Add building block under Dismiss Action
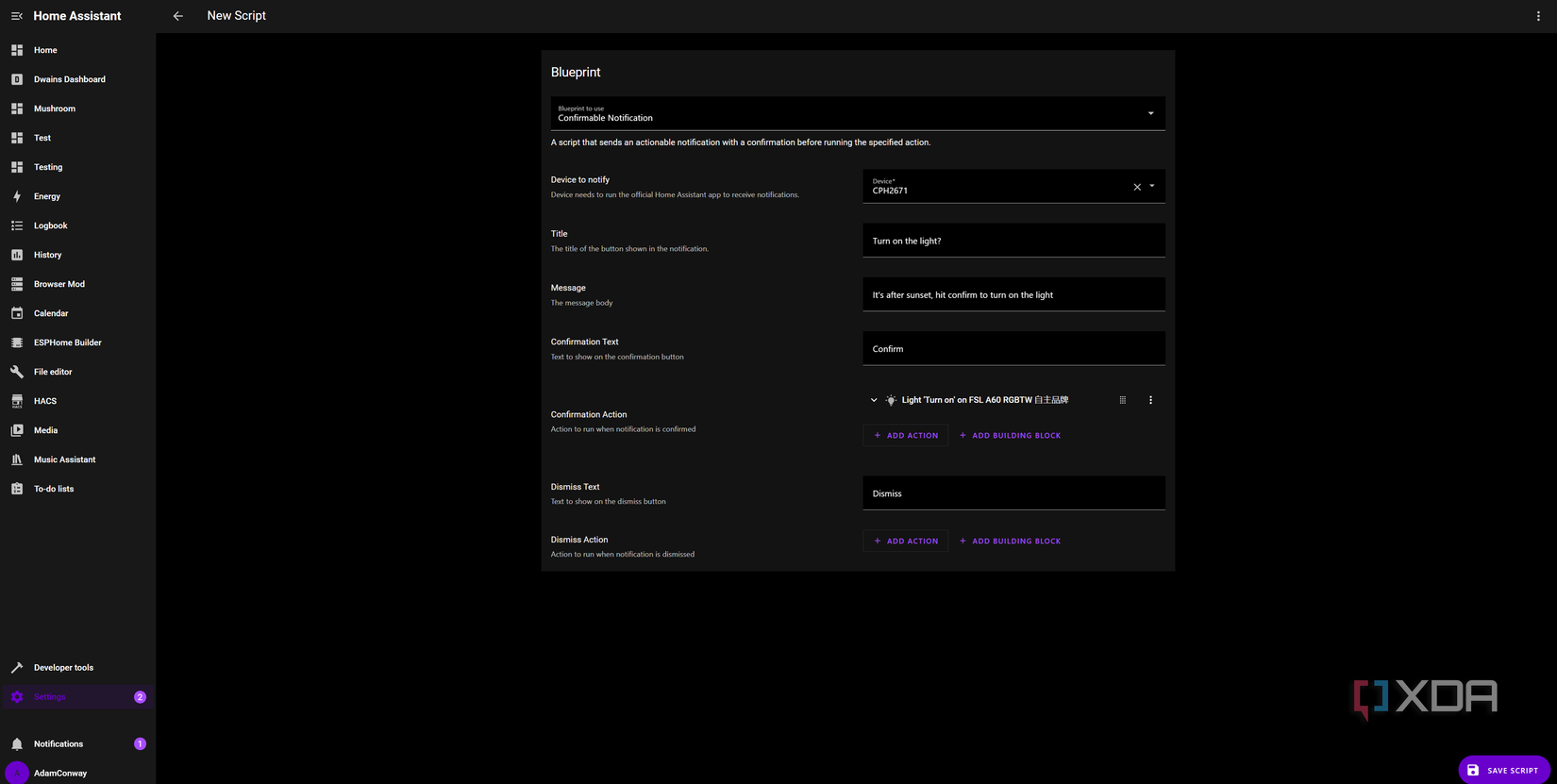The height and width of the screenshot is (784, 1557). [1010, 541]
